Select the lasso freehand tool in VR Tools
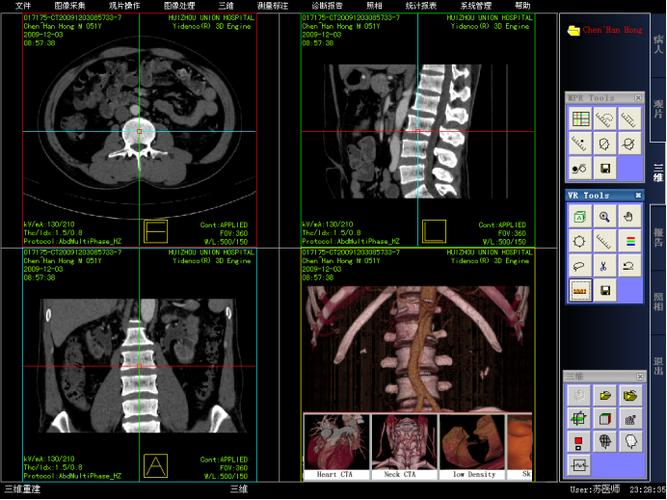This screenshot has width=667, height=500. coord(579,266)
